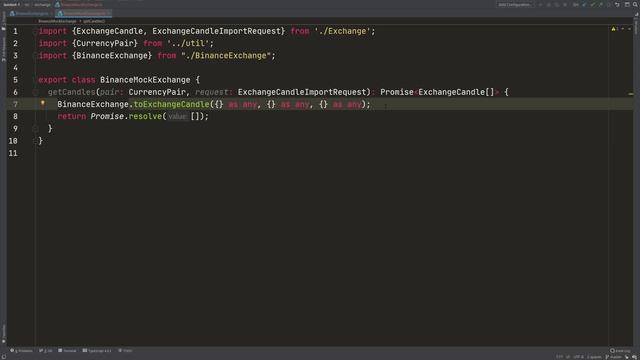Click the BinanceMockExchange class name on line 5
640x360 pixels.
coord(145,80)
